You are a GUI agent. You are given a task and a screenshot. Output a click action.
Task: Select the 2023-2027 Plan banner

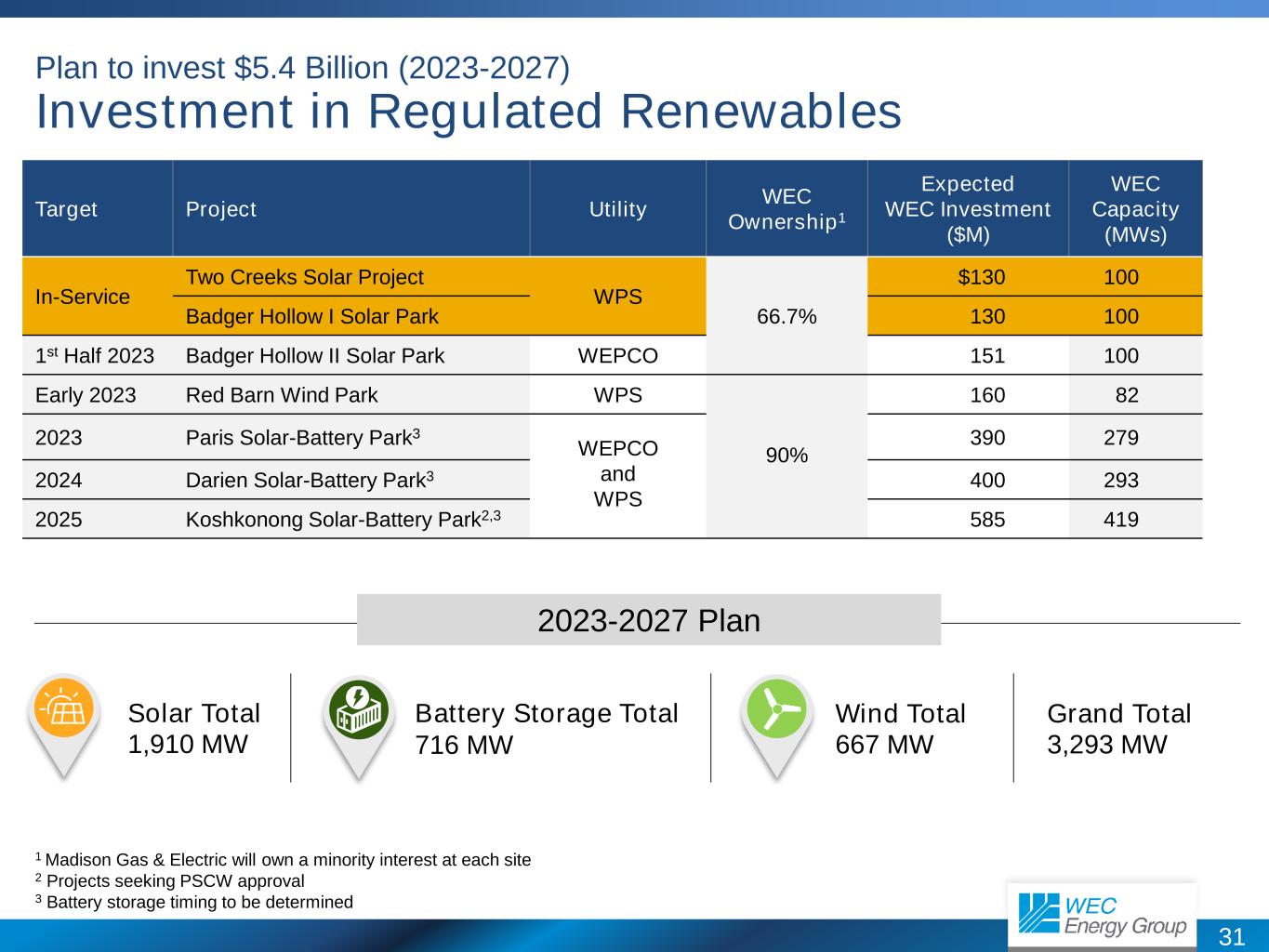649,620
